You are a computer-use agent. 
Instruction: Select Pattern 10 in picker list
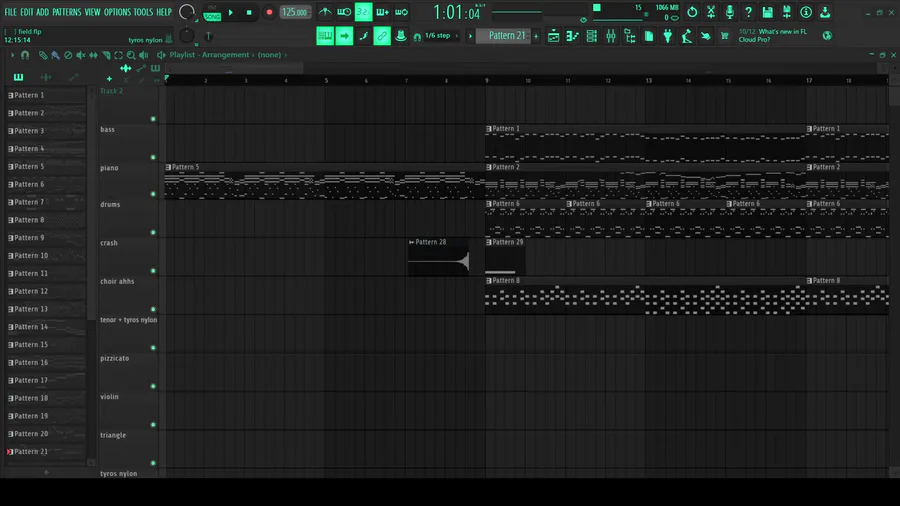46,255
